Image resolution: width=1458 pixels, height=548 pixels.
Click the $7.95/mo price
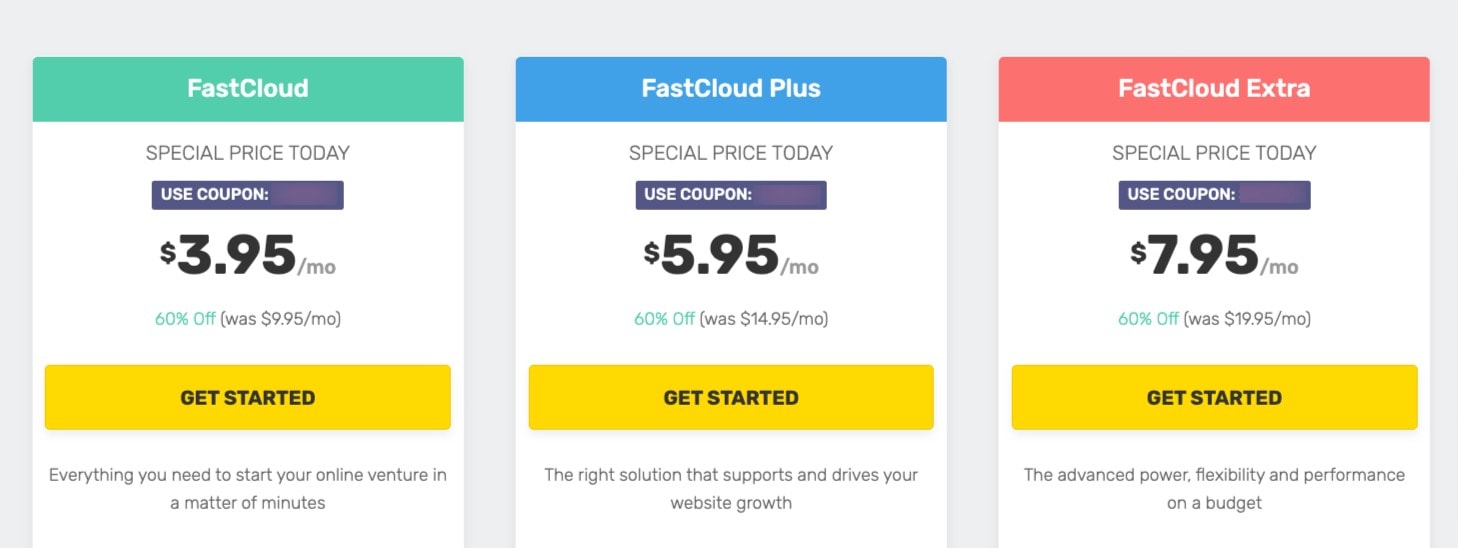tap(1214, 257)
